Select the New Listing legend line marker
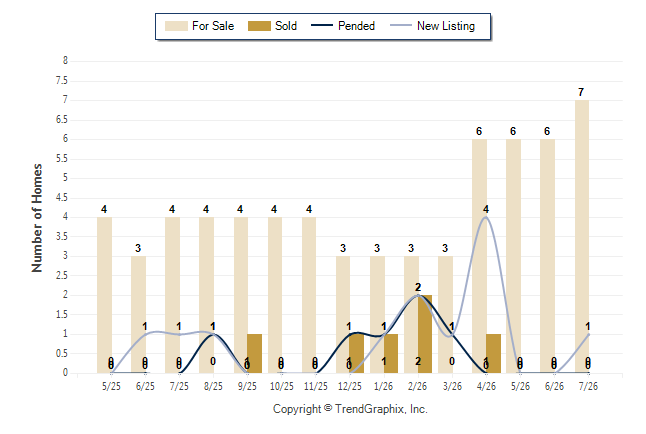 click(x=401, y=25)
